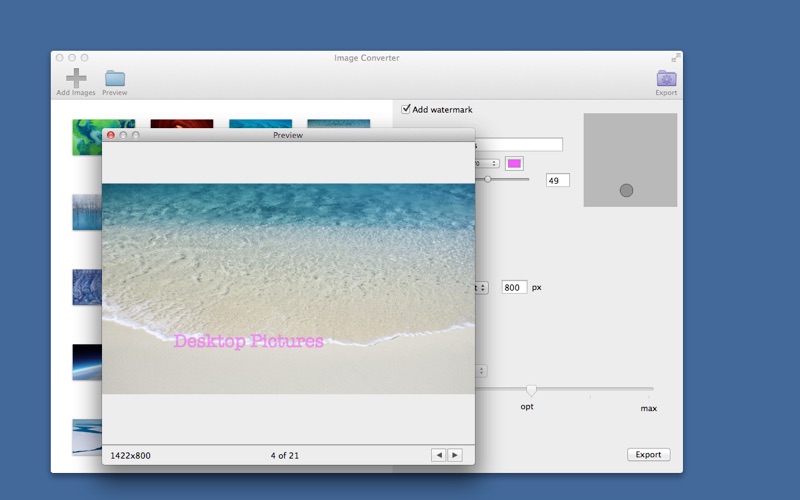Click the watermark text input field
This screenshot has height=500, width=800.
click(519, 144)
